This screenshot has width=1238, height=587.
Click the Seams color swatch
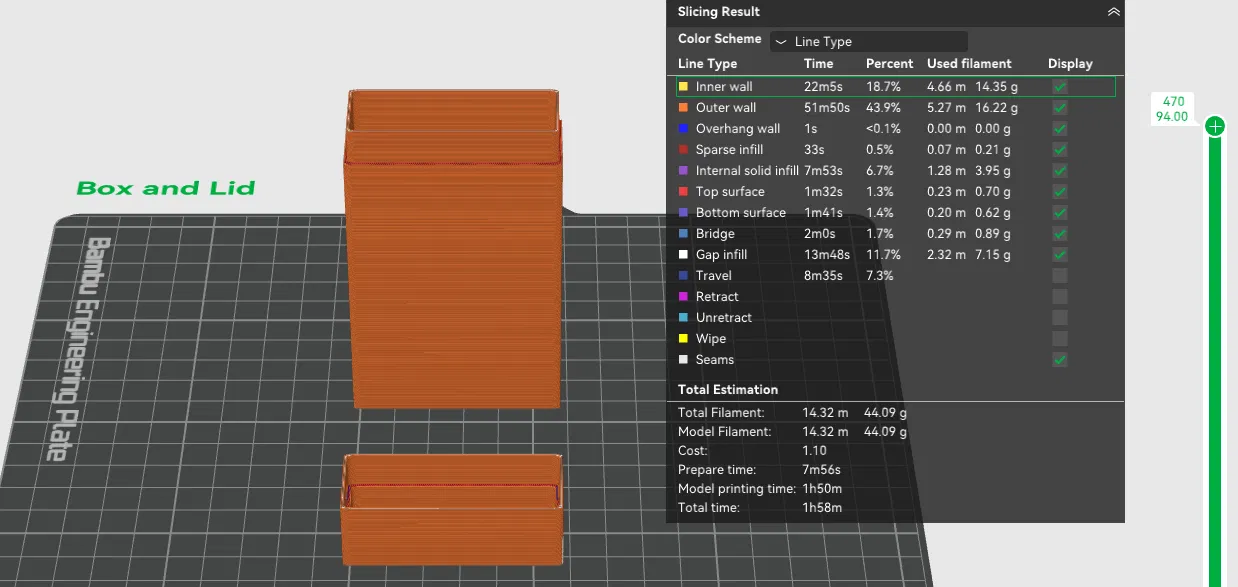683,360
